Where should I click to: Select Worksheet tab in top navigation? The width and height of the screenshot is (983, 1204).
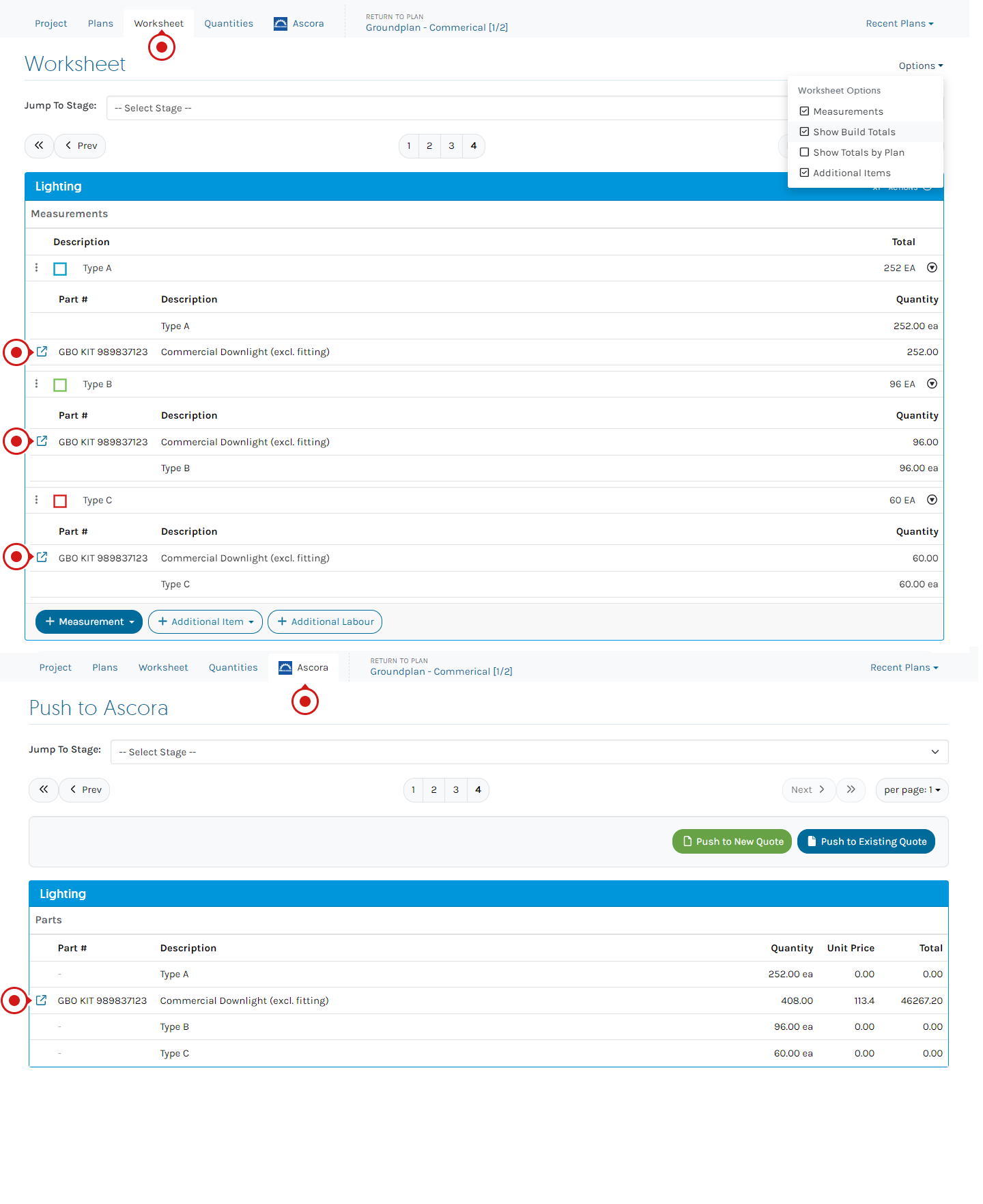(159, 24)
